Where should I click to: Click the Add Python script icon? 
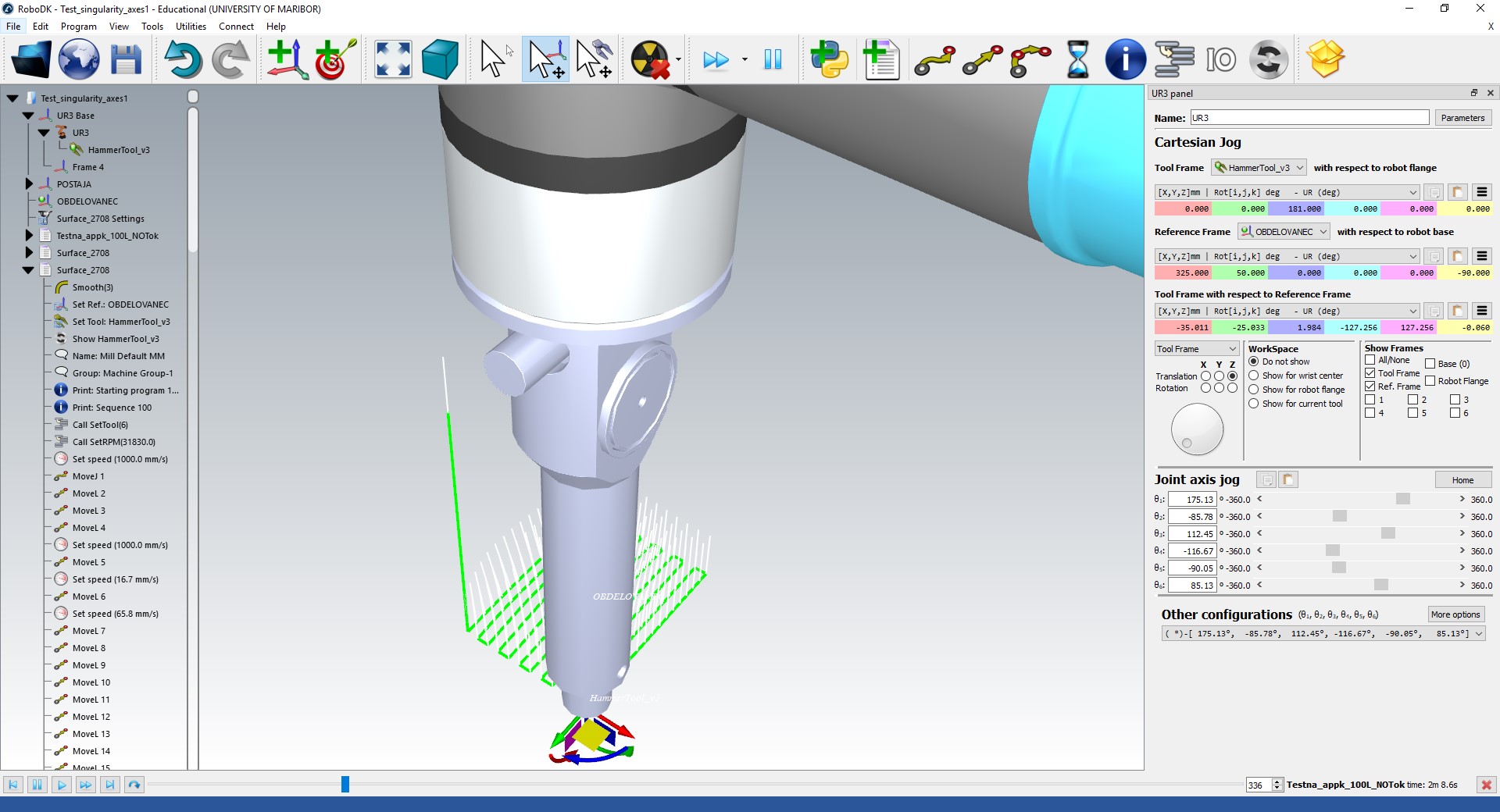click(829, 59)
